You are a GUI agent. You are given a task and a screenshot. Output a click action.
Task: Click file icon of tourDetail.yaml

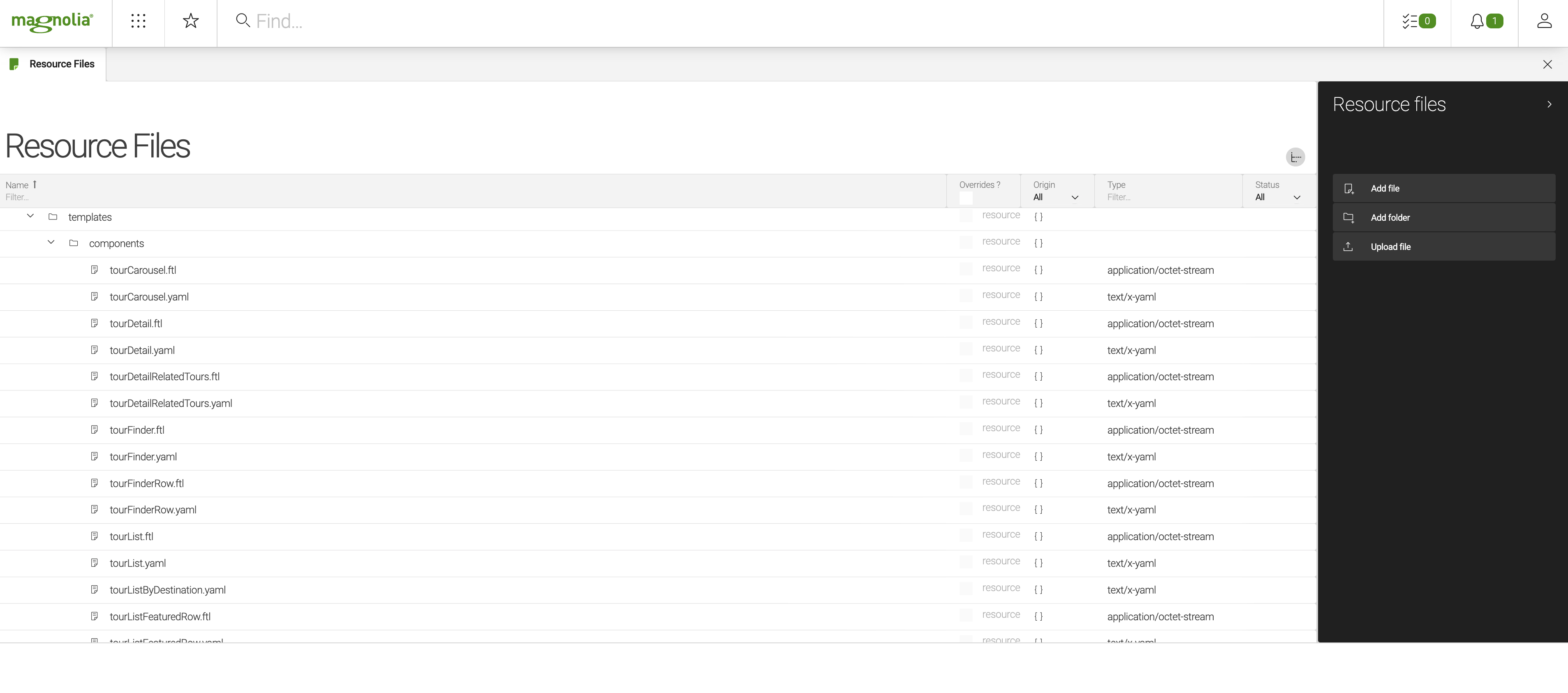click(x=94, y=350)
